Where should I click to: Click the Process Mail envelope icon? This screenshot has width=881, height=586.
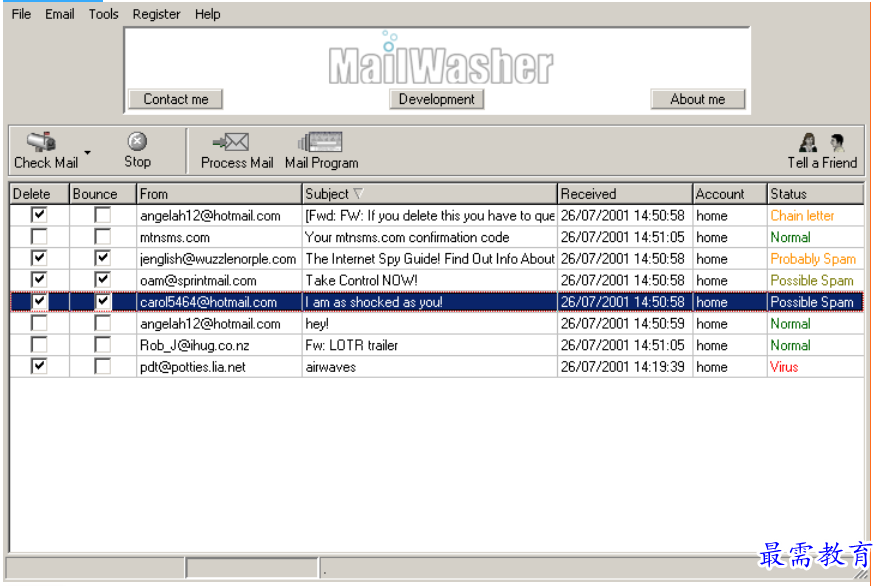pos(231,142)
